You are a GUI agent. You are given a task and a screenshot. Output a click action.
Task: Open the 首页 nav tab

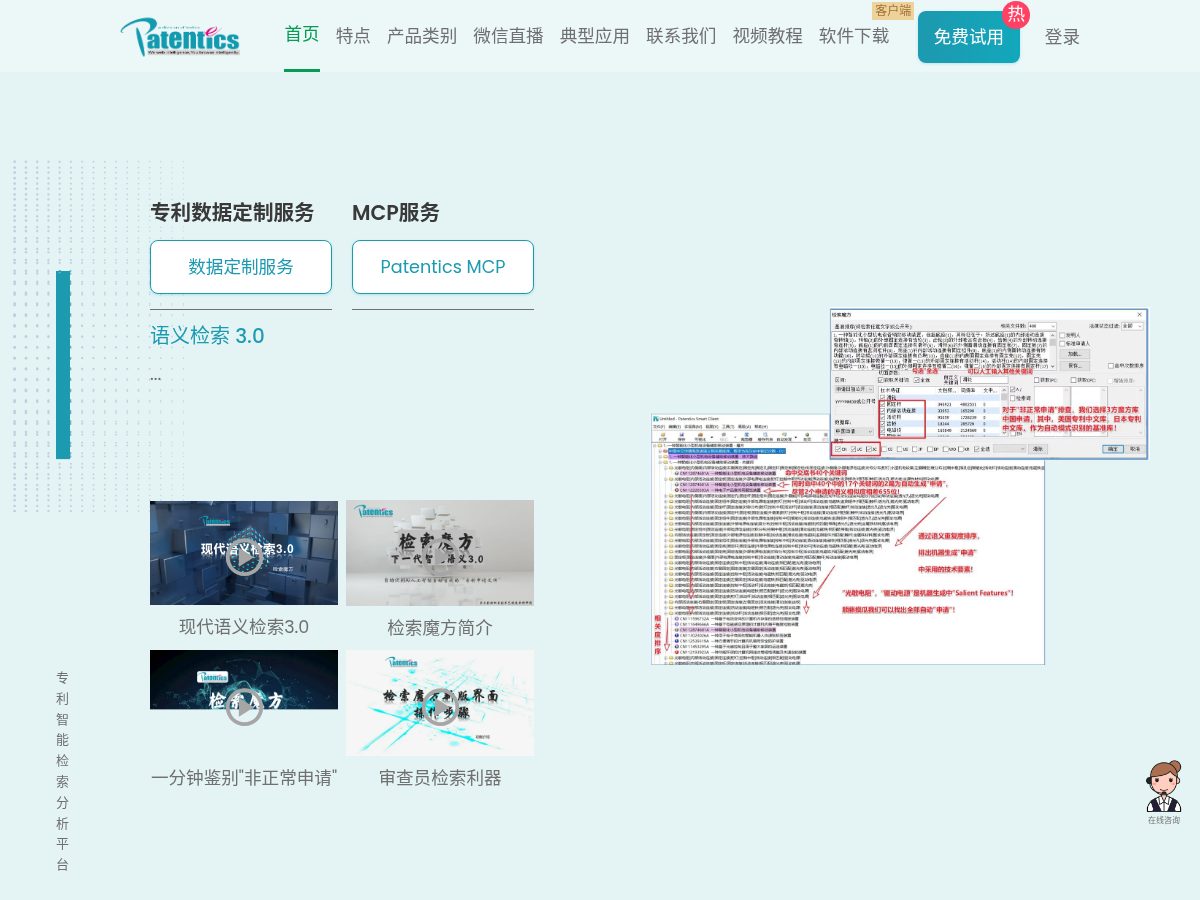302,35
